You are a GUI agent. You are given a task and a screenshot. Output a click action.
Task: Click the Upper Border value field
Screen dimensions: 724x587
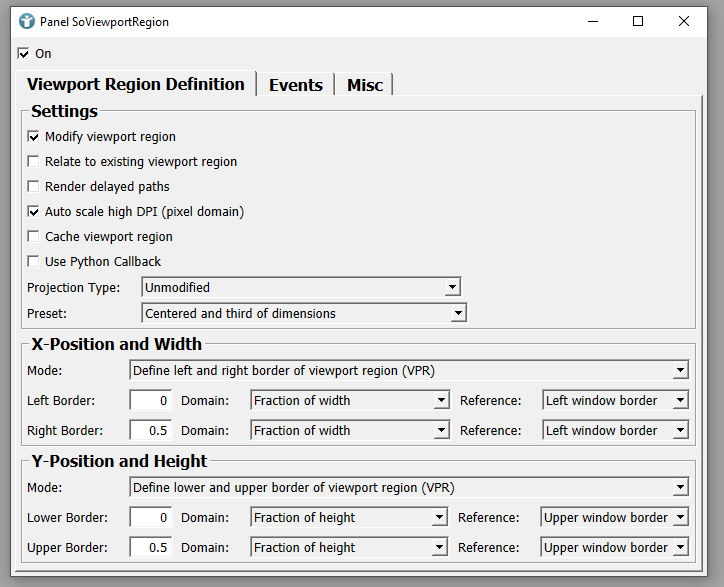point(151,548)
